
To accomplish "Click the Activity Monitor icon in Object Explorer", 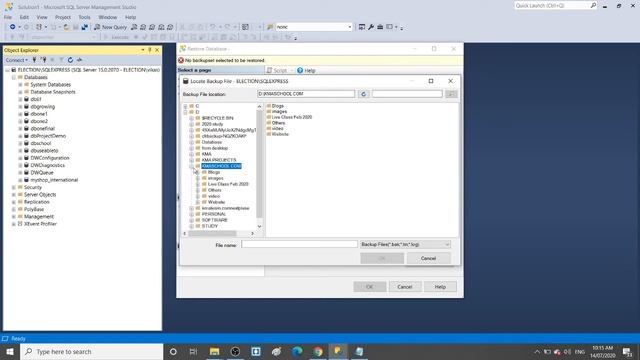I will (79, 60).
